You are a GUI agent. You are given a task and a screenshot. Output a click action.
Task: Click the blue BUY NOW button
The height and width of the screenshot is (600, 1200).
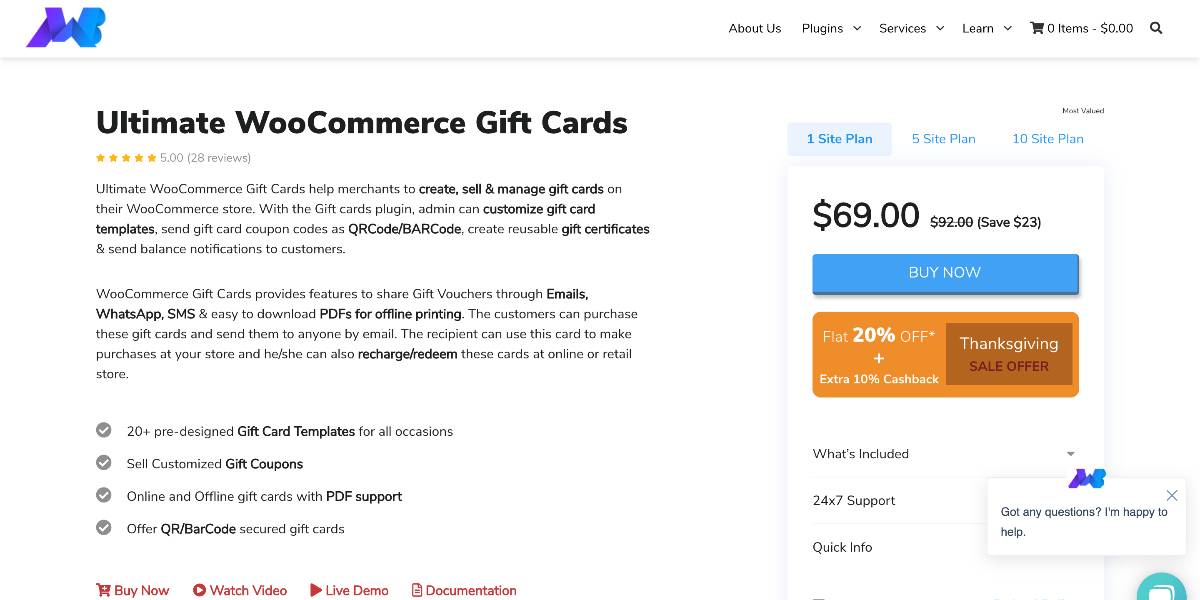945,273
